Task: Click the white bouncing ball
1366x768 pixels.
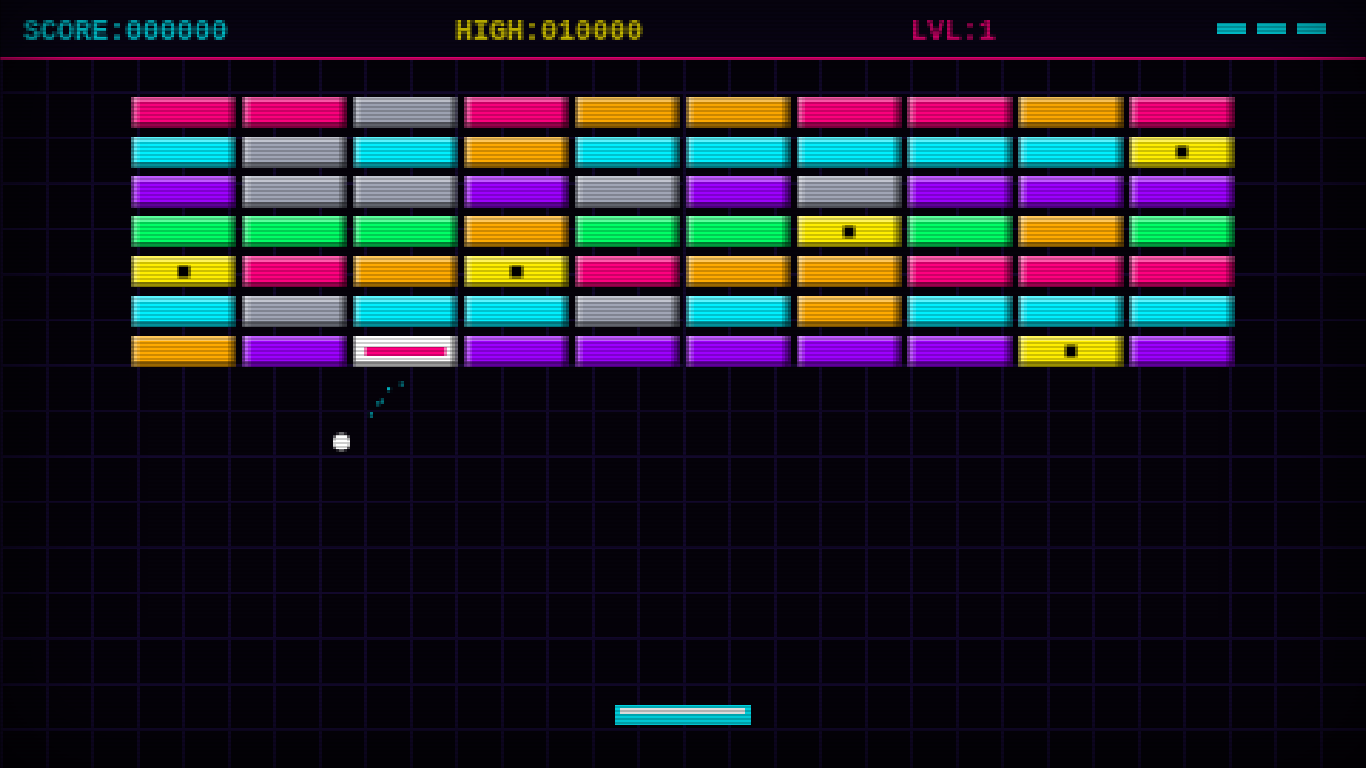Action: (341, 441)
